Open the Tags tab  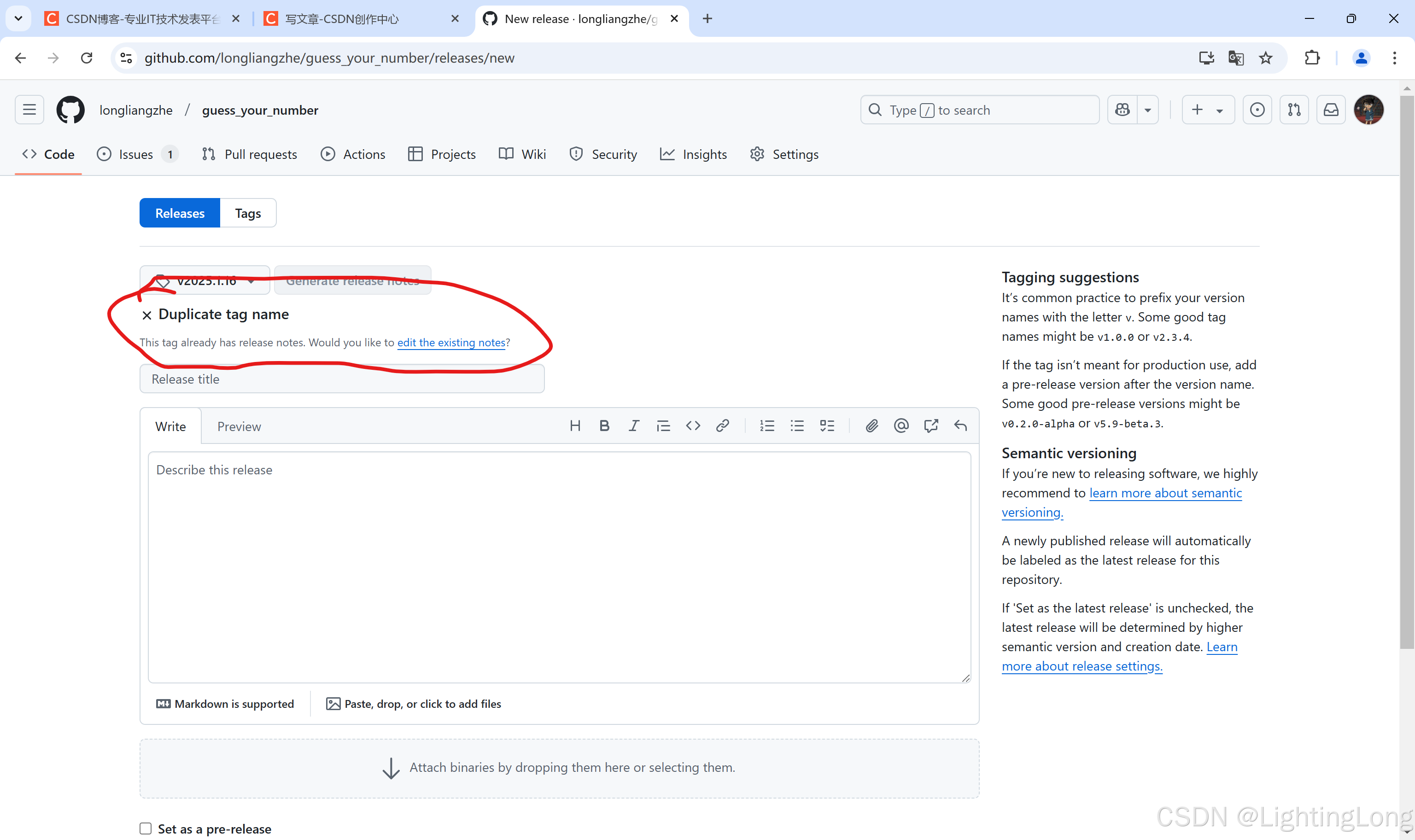click(x=247, y=213)
